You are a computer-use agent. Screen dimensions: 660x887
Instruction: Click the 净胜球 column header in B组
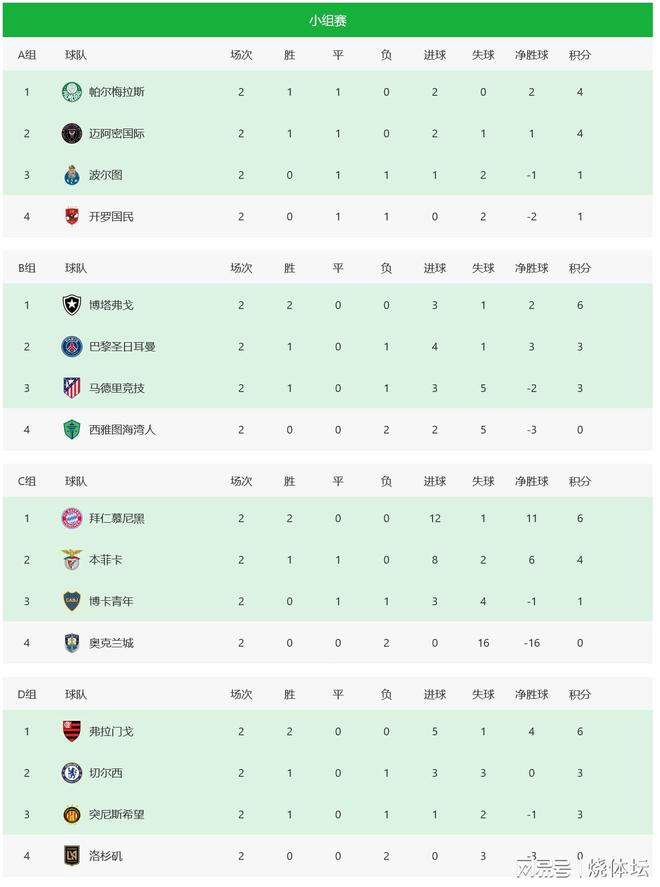pyautogui.click(x=531, y=268)
